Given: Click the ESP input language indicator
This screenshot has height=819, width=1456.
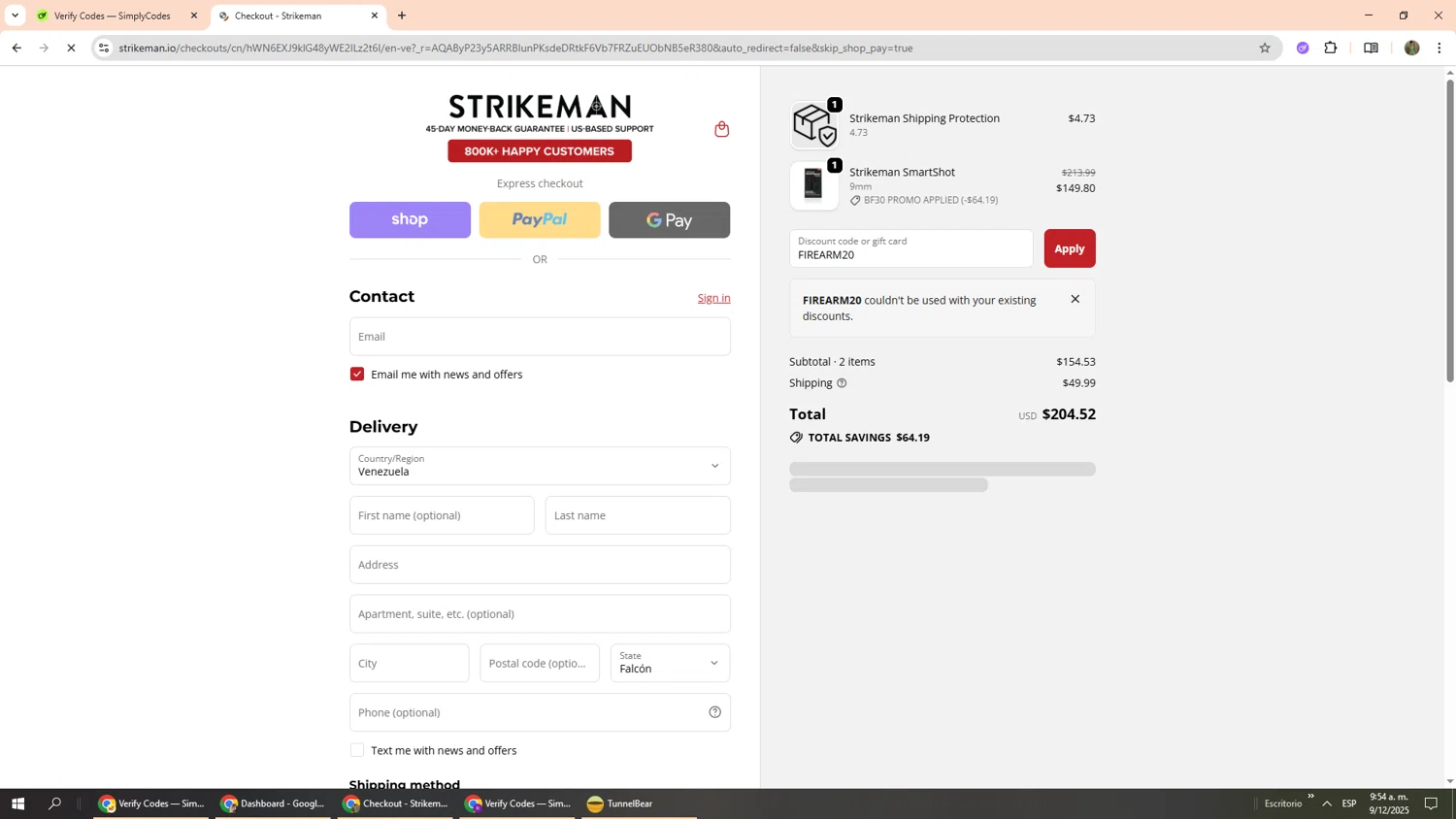Looking at the screenshot, I should 1349,803.
